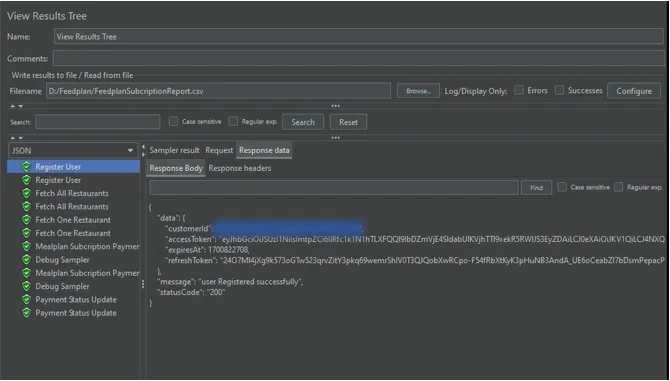Click the Browse... button
This screenshot has width=670, height=381.
pos(418,91)
